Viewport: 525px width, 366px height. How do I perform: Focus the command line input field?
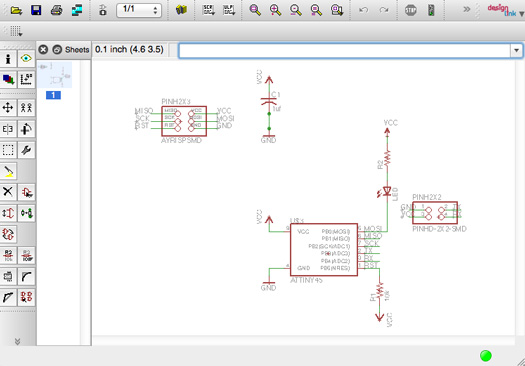tap(344, 51)
